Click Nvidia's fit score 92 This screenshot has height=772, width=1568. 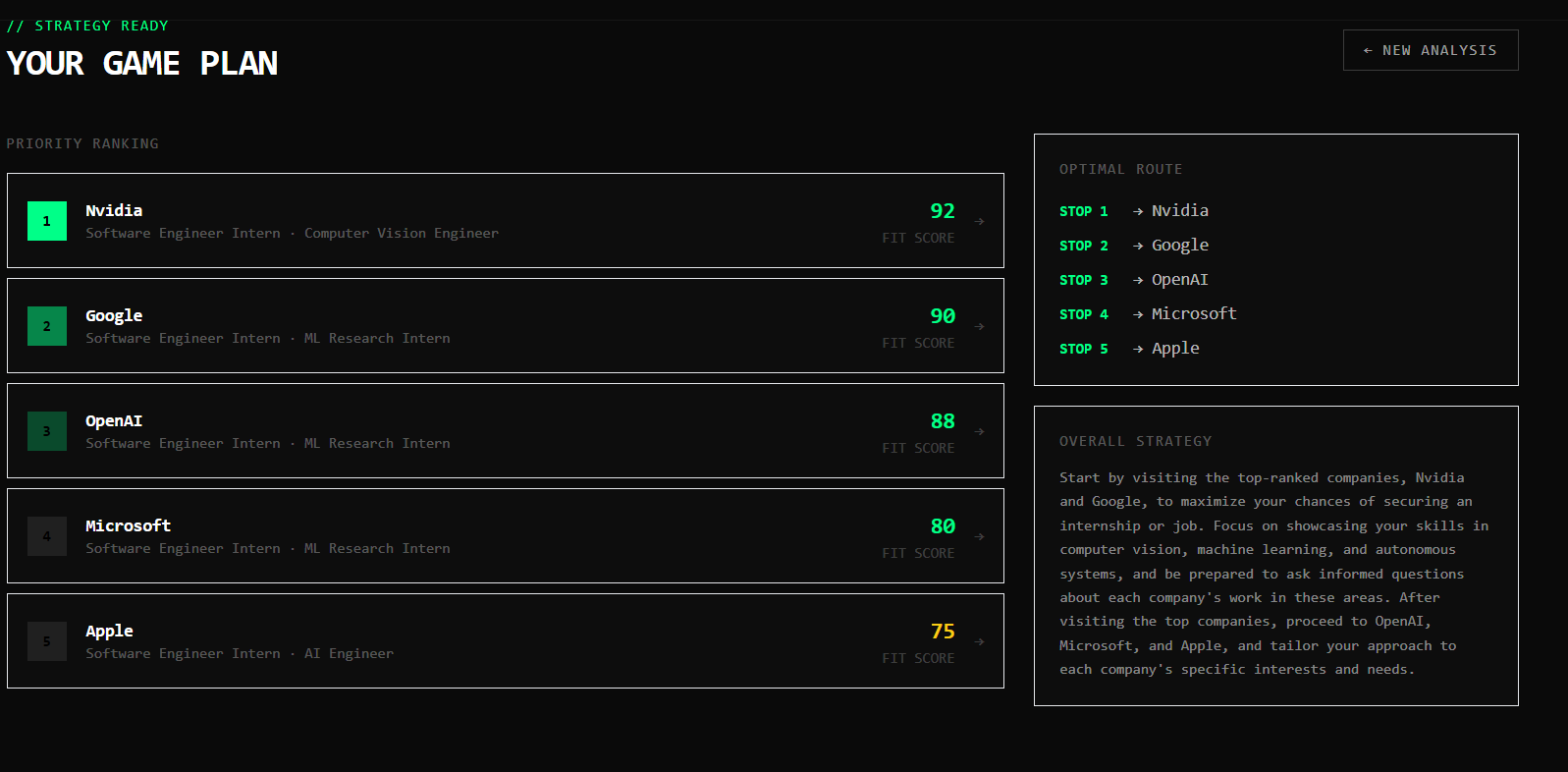coord(943,211)
